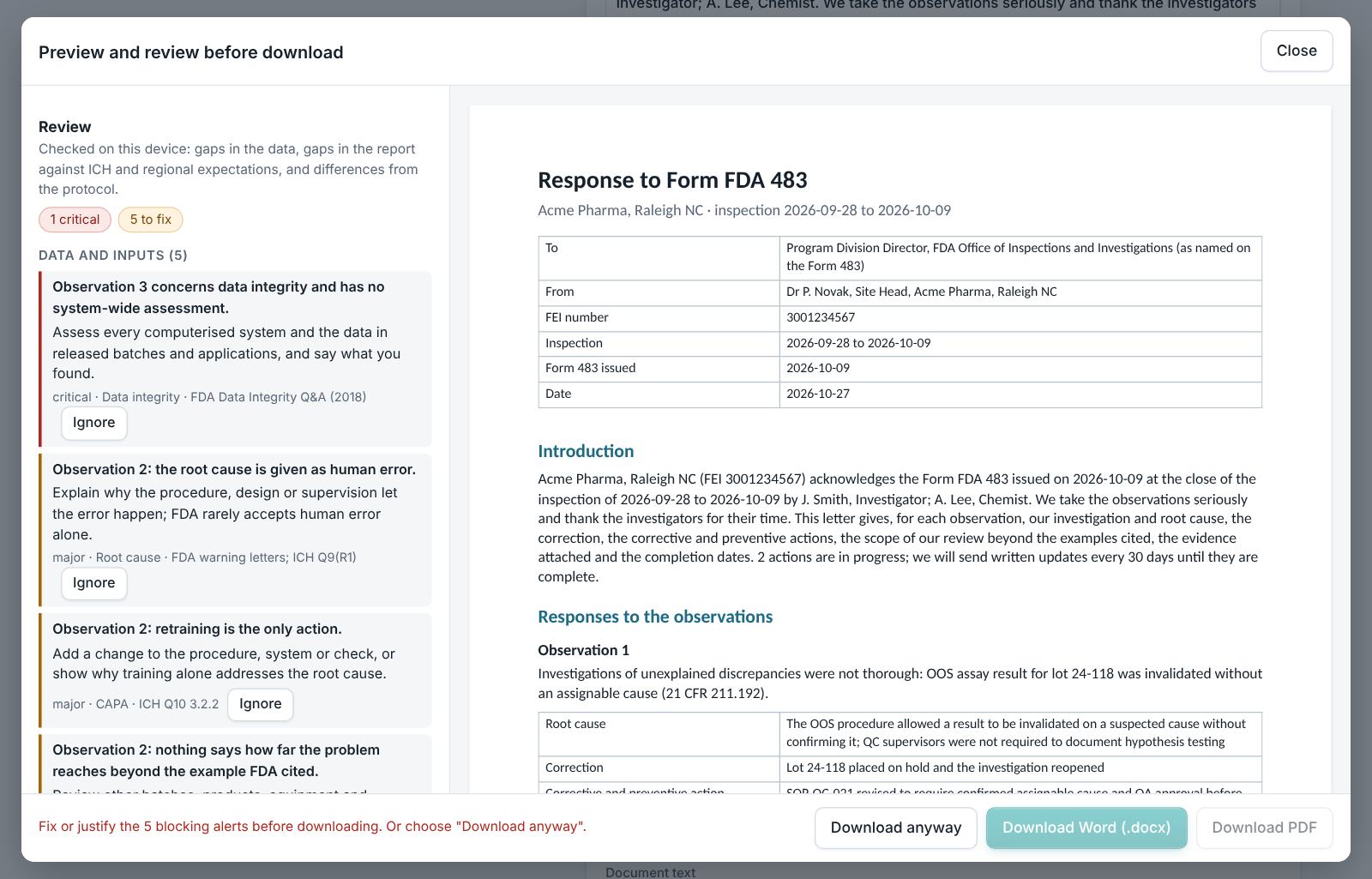The height and width of the screenshot is (879, 1372).
Task: Click 'critical · Data integrity · FDA Data Integrity Q&A (2018)'
Action: tap(209, 397)
